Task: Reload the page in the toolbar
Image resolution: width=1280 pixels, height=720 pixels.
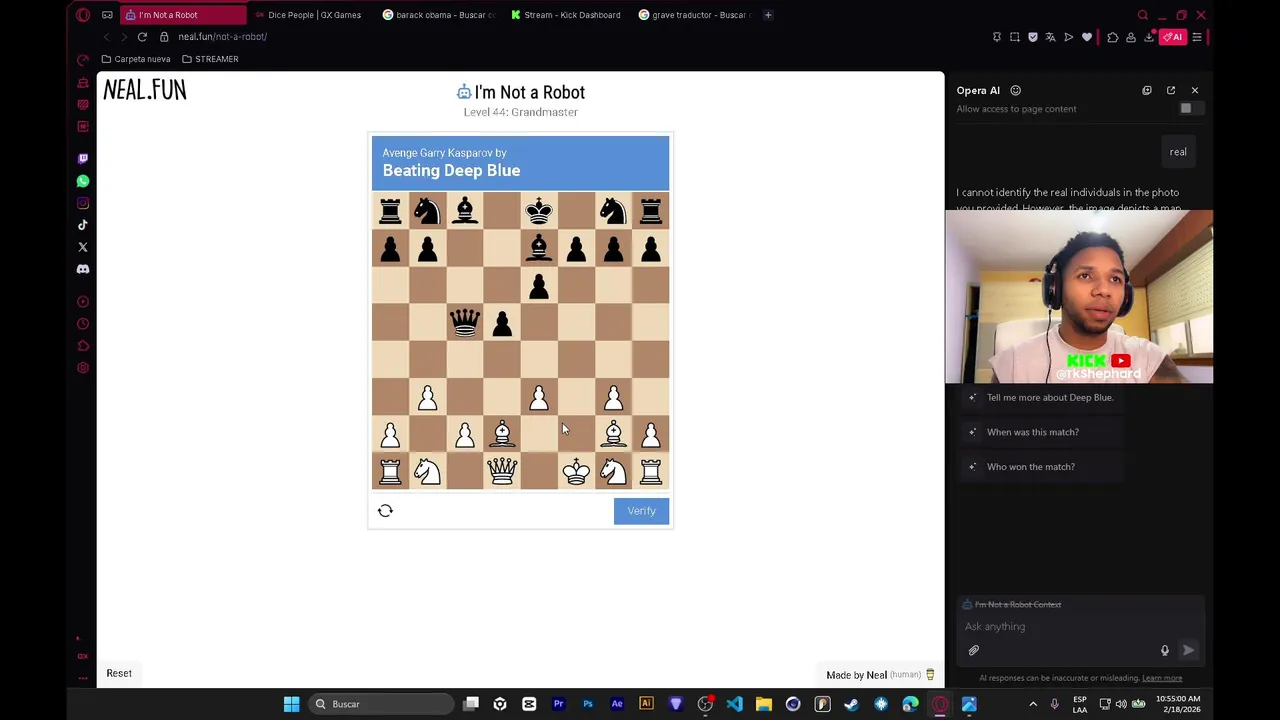Action: point(142,37)
